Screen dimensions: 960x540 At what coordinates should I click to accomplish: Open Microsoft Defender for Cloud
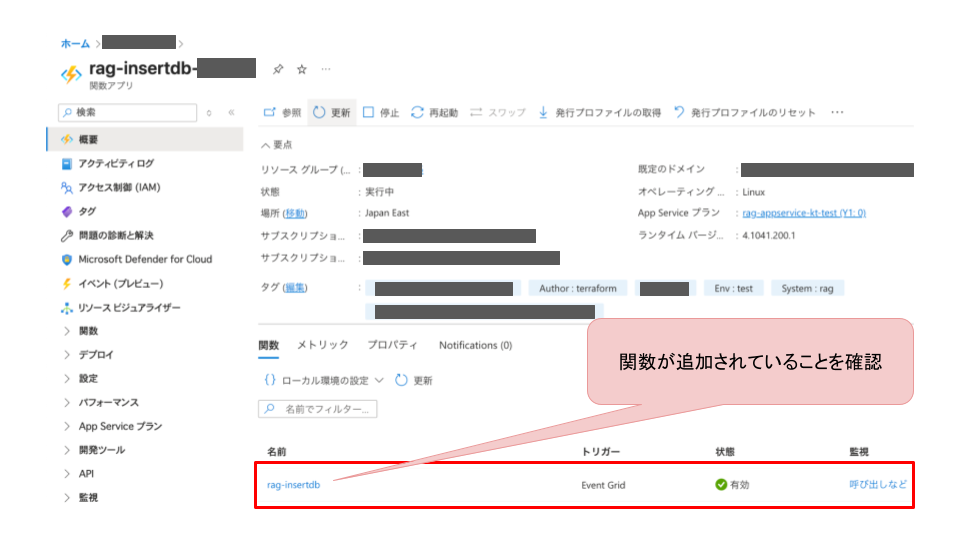[145, 259]
